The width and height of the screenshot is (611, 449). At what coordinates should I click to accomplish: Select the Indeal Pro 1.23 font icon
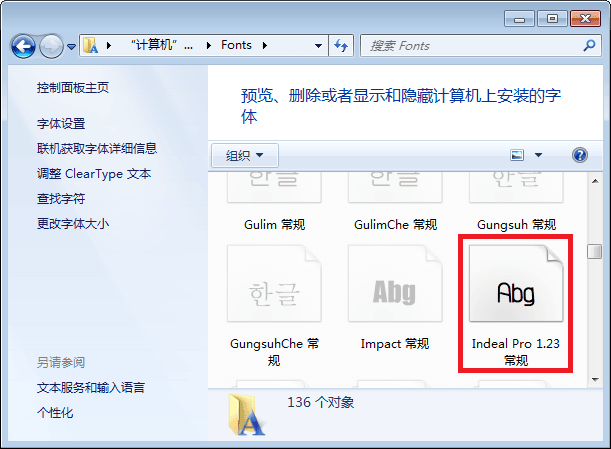[x=516, y=283]
